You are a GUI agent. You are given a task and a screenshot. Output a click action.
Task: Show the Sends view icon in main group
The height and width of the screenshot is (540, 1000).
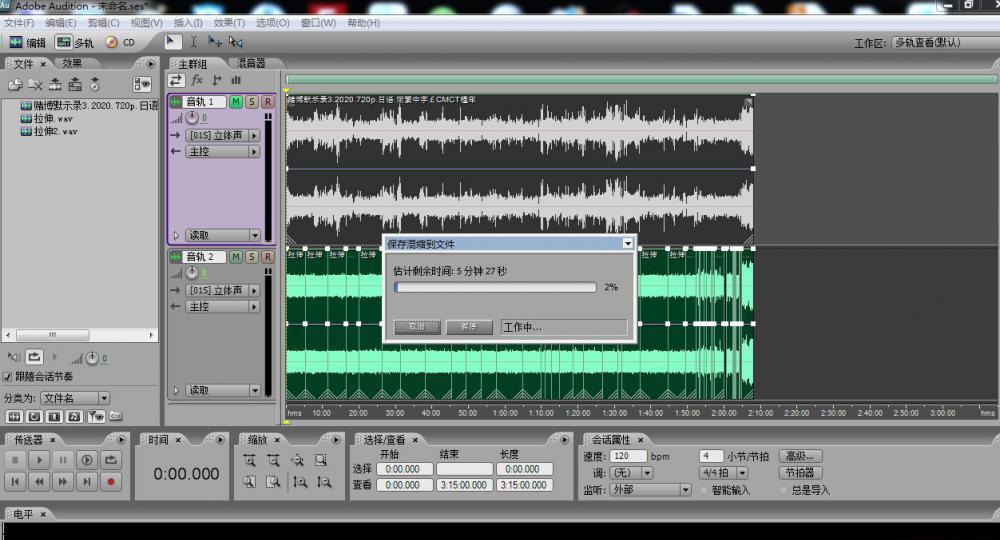click(x=217, y=80)
